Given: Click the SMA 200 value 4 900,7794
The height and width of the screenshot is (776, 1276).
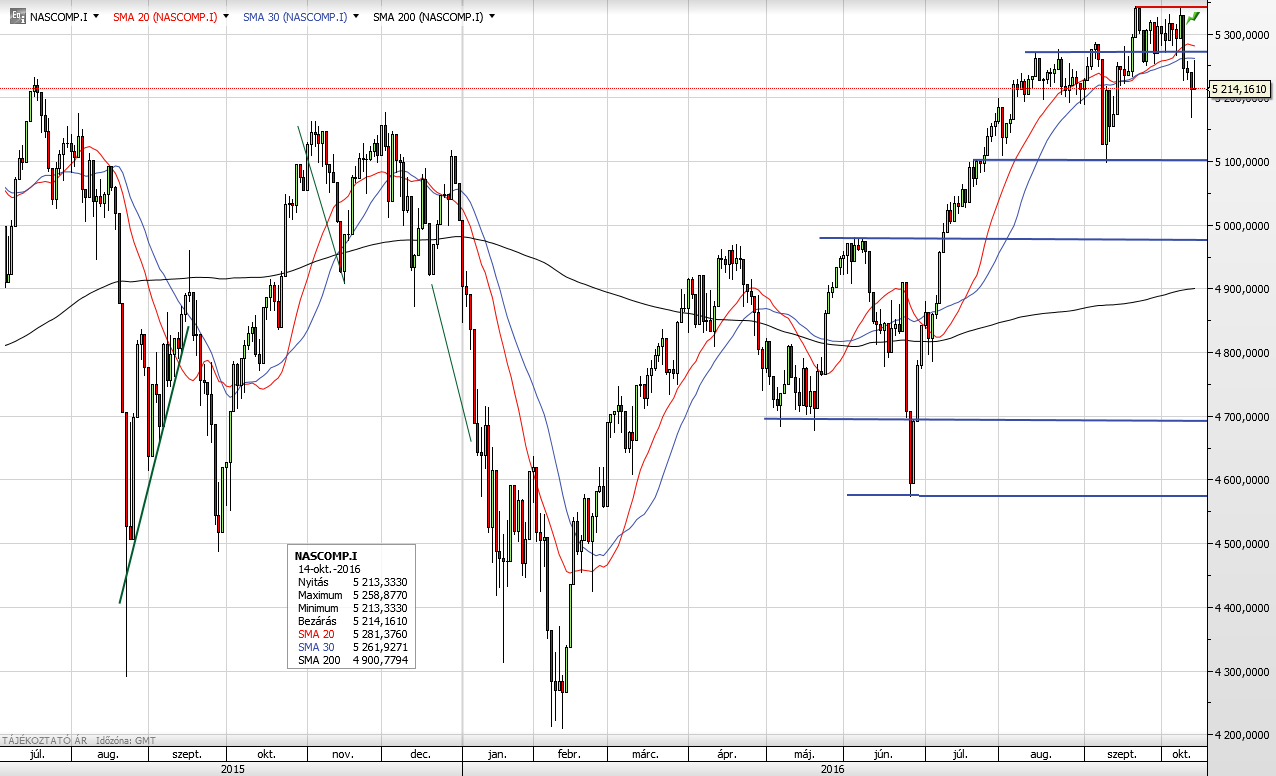Looking at the screenshot, I should [380, 660].
